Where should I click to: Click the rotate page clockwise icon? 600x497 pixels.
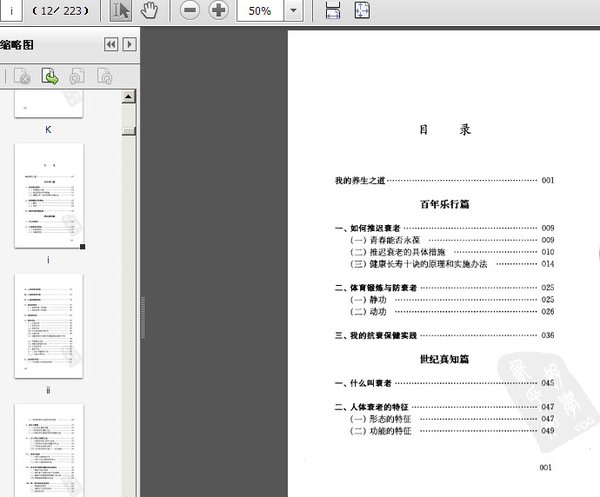click(x=104, y=76)
